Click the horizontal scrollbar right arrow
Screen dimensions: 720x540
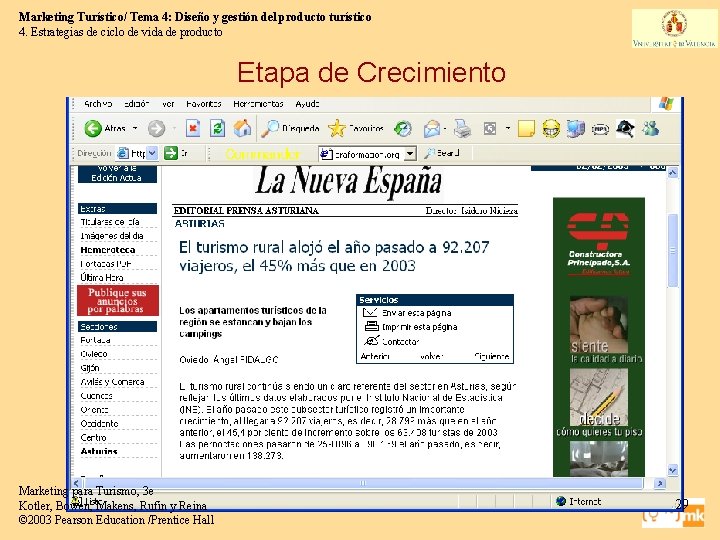tap(660, 483)
